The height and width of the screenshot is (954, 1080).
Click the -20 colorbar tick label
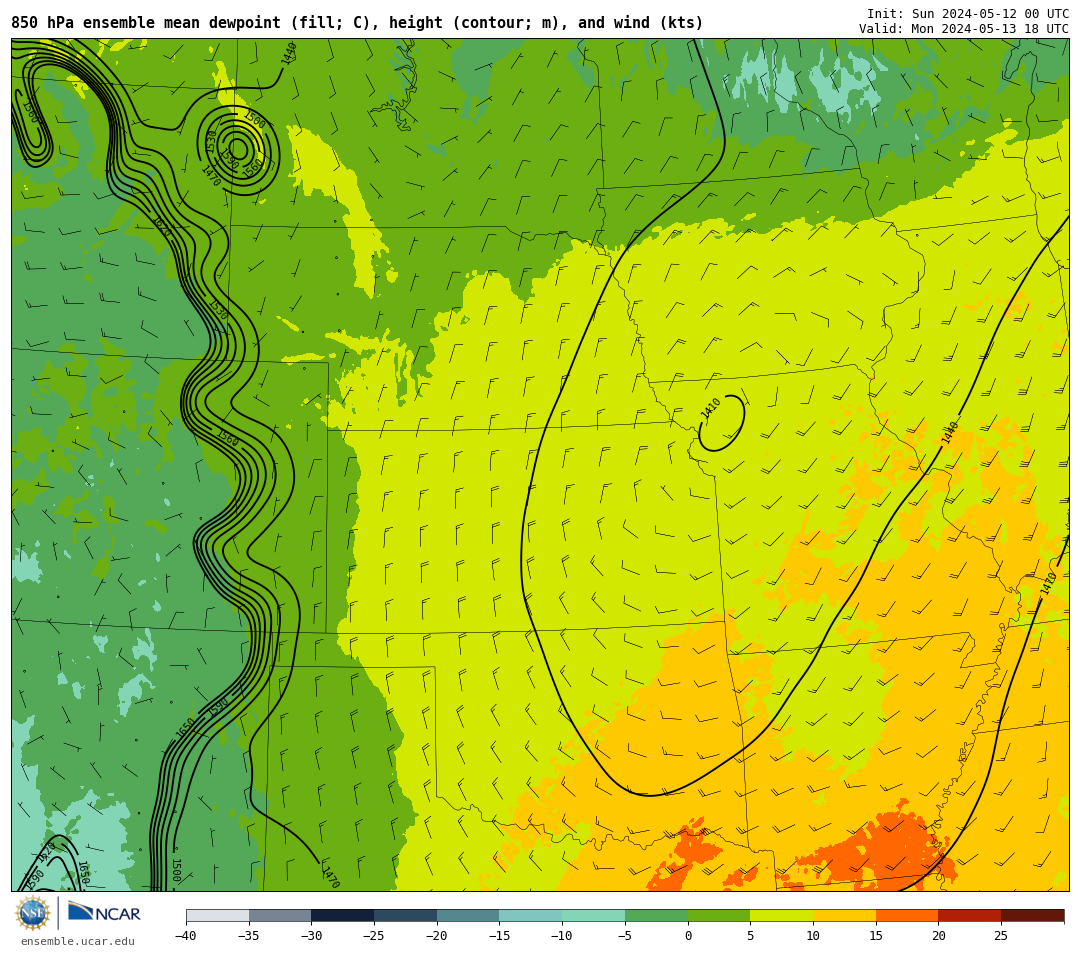436,935
